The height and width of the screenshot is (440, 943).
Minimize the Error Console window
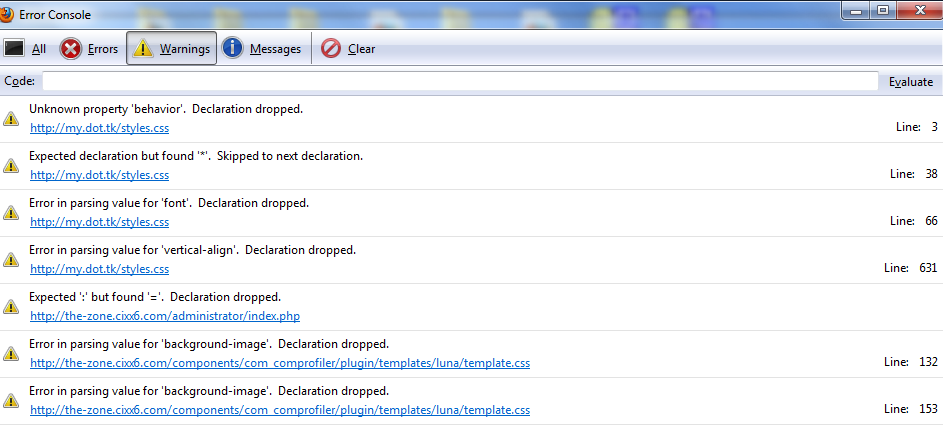pos(856,11)
